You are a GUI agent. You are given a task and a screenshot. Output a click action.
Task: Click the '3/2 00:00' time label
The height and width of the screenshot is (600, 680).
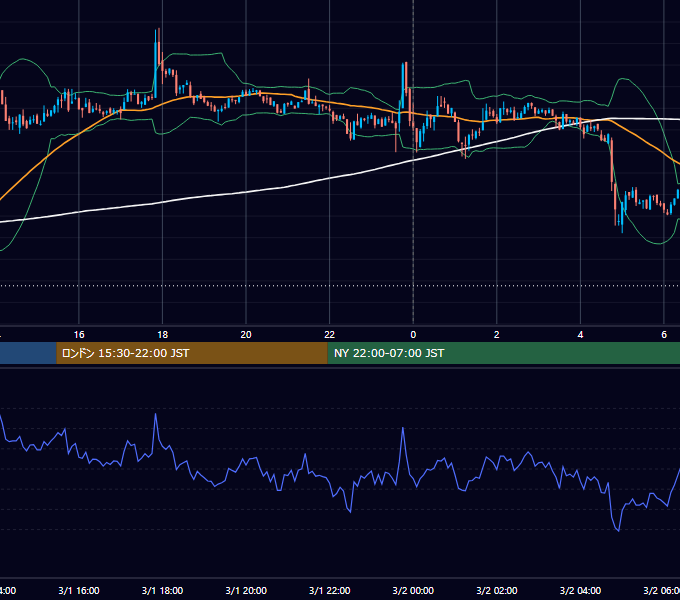click(x=413, y=590)
